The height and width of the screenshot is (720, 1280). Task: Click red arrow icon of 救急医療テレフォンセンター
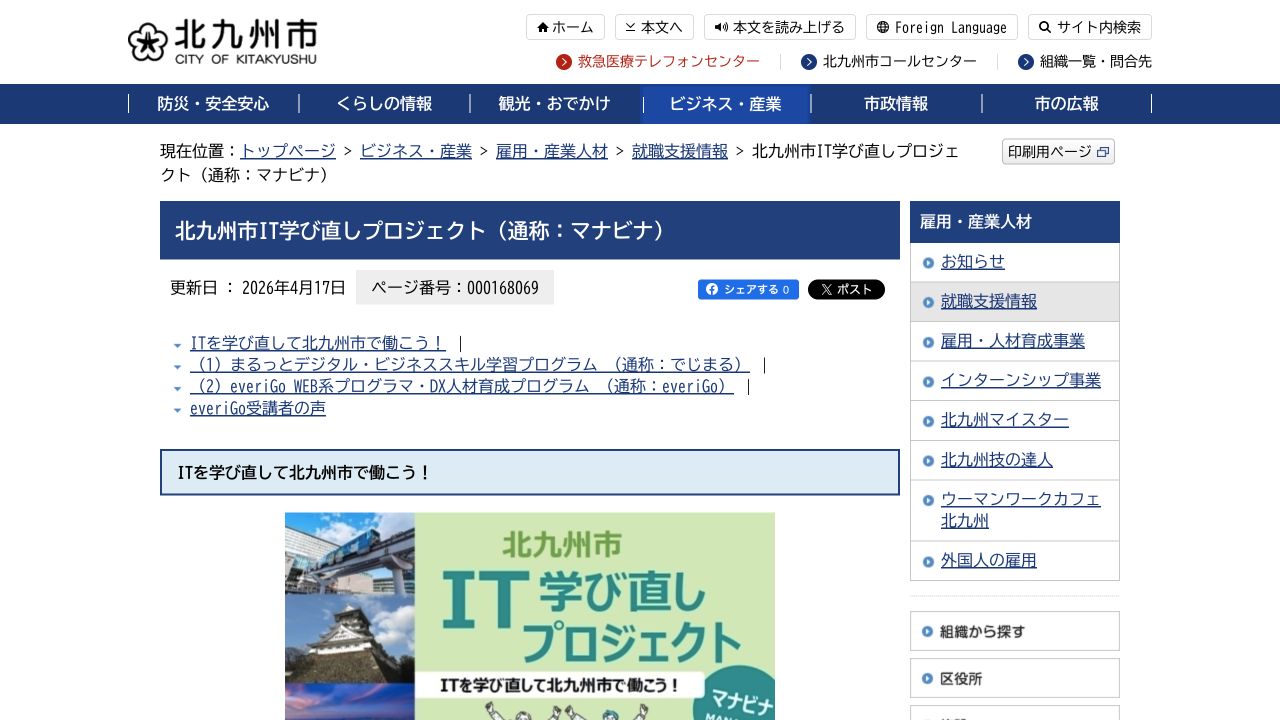pos(564,62)
